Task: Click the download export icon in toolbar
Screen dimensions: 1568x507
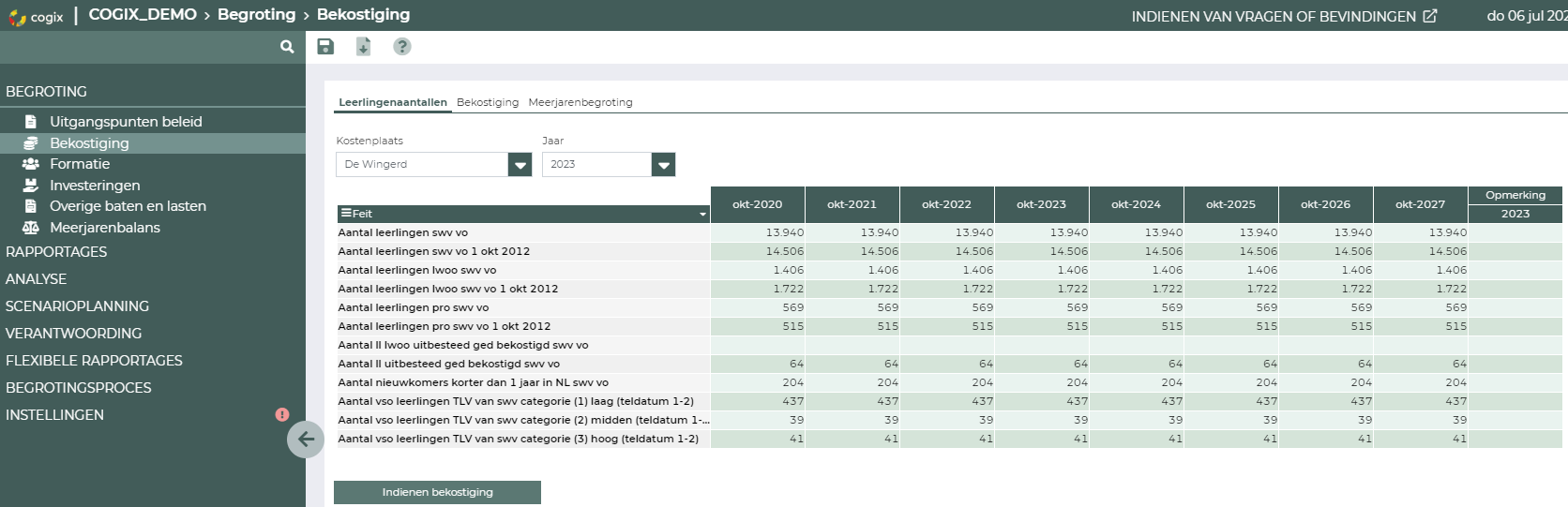Action: [x=364, y=47]
